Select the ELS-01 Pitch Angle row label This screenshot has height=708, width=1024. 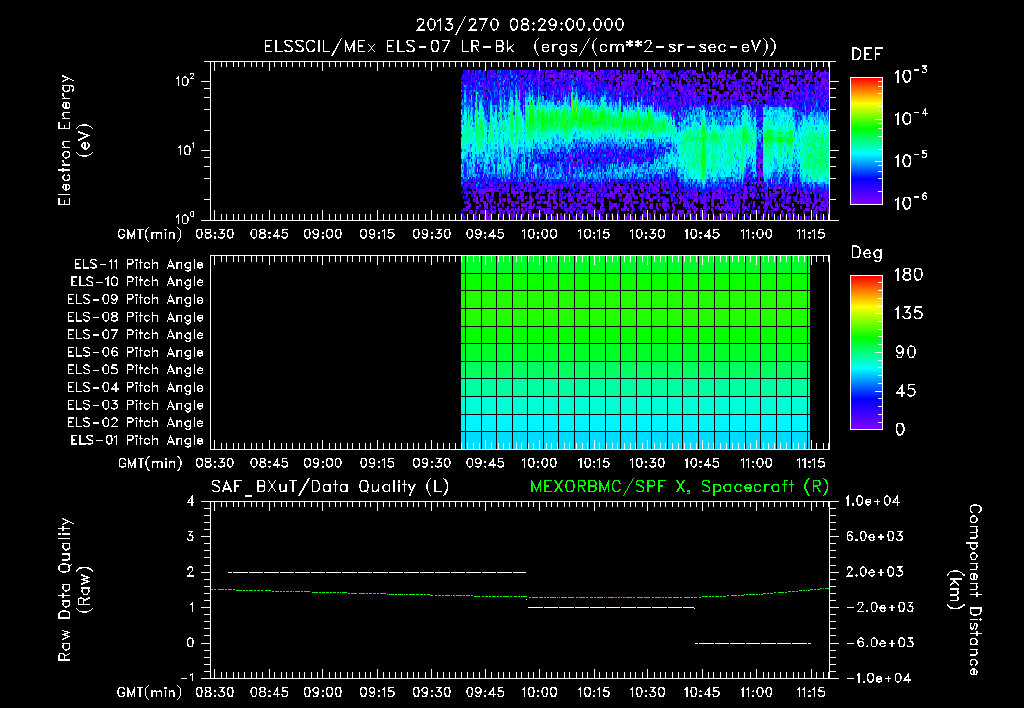[x=137, y=440]
